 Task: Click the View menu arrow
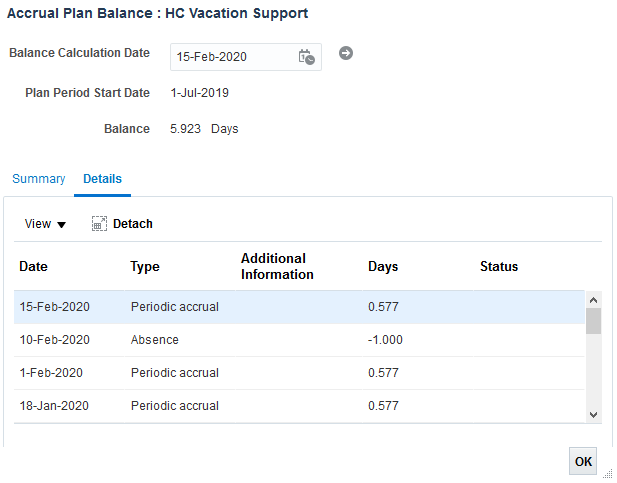(x=61, y=225)
